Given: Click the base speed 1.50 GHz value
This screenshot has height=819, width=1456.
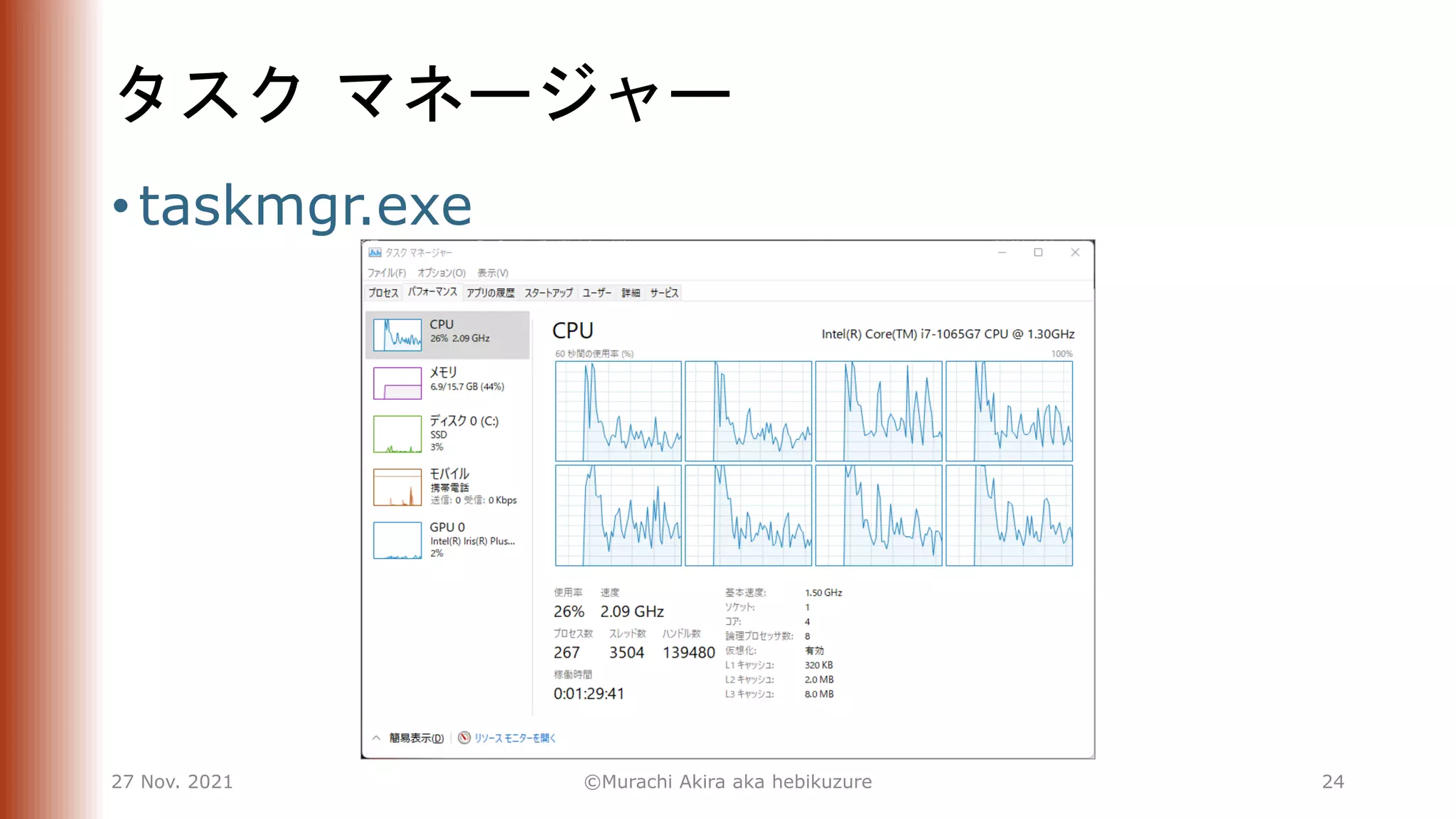Looking at the screenshot, I should tap(823, 593).
